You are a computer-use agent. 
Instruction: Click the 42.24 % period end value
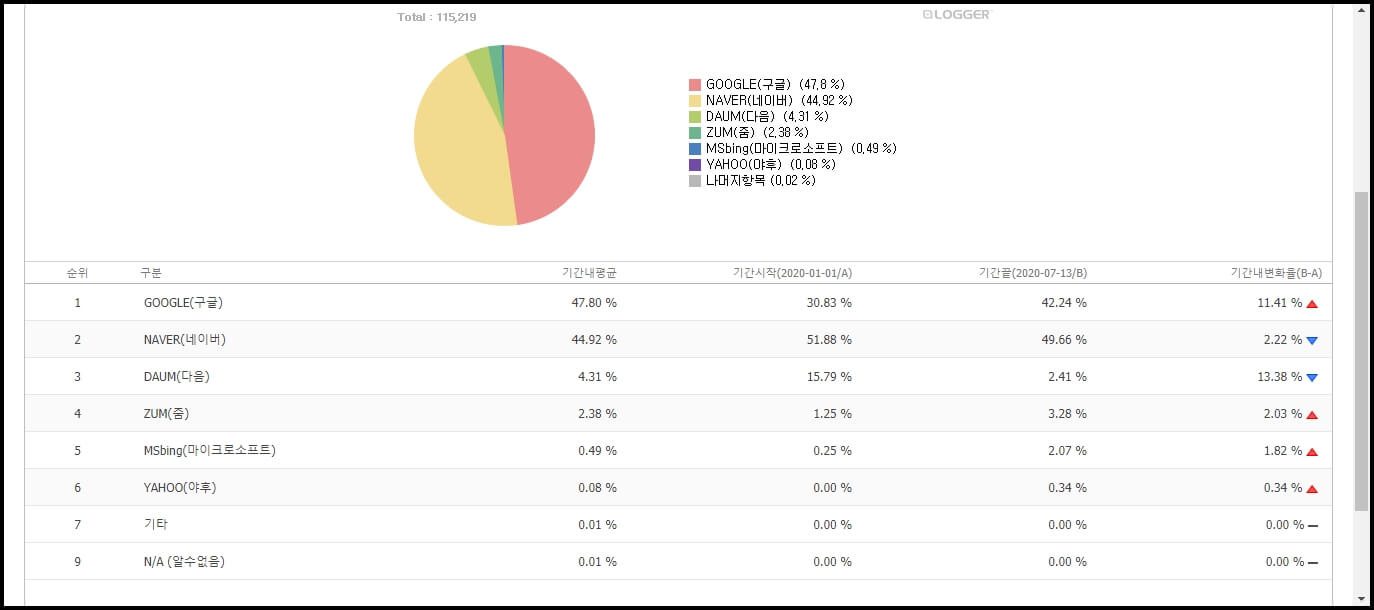[x=1064, y=302]
